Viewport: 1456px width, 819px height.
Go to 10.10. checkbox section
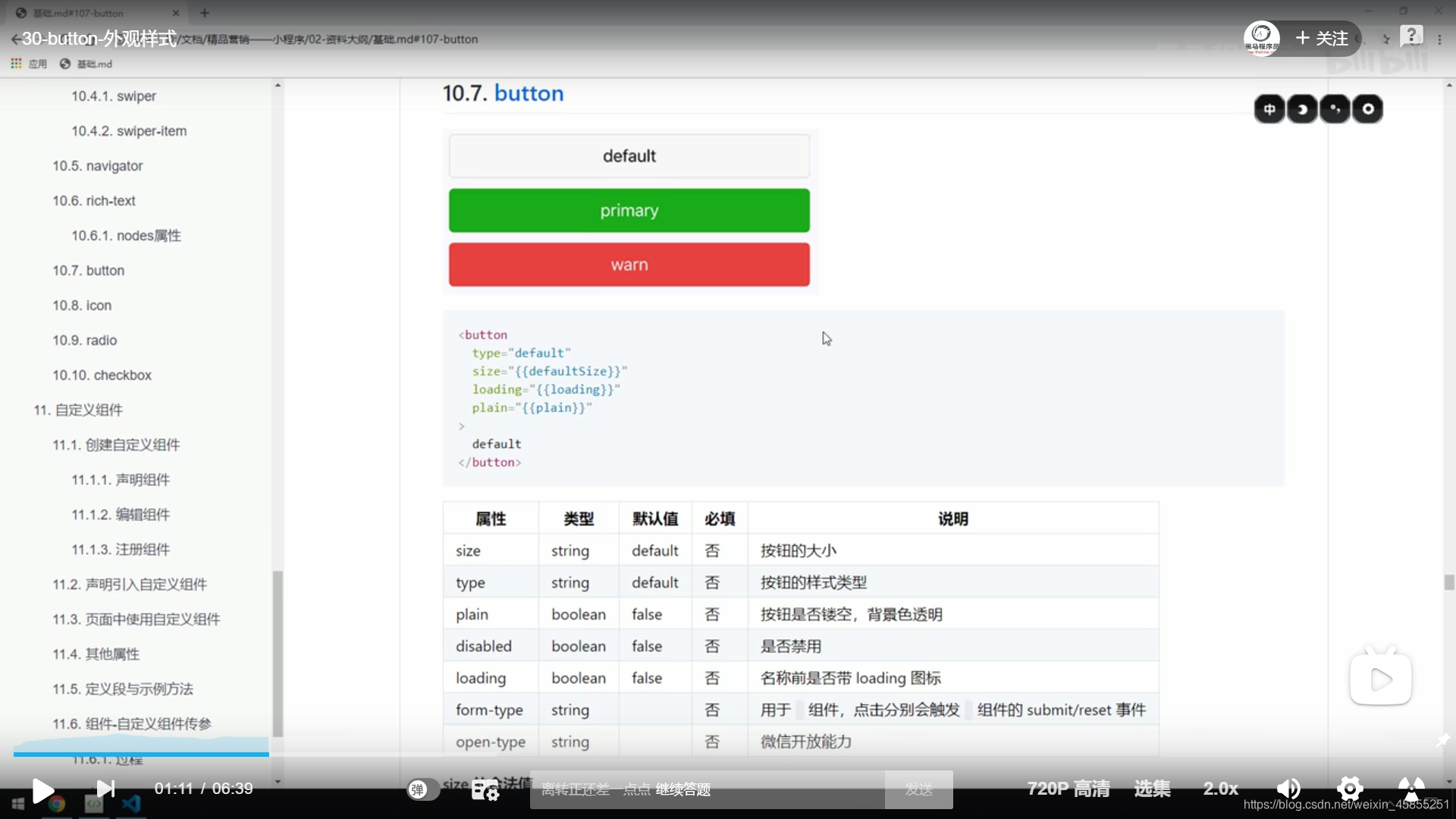[102, 375]
